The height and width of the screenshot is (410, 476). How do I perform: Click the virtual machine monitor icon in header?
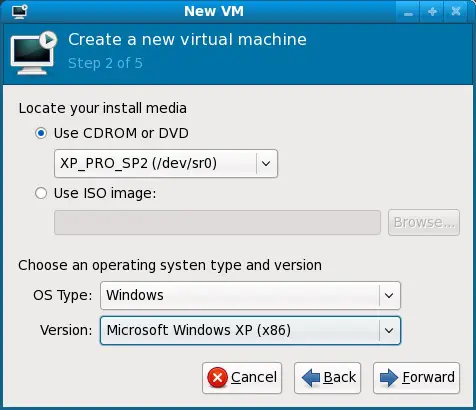pyautogui.click(x=34, y=53)
